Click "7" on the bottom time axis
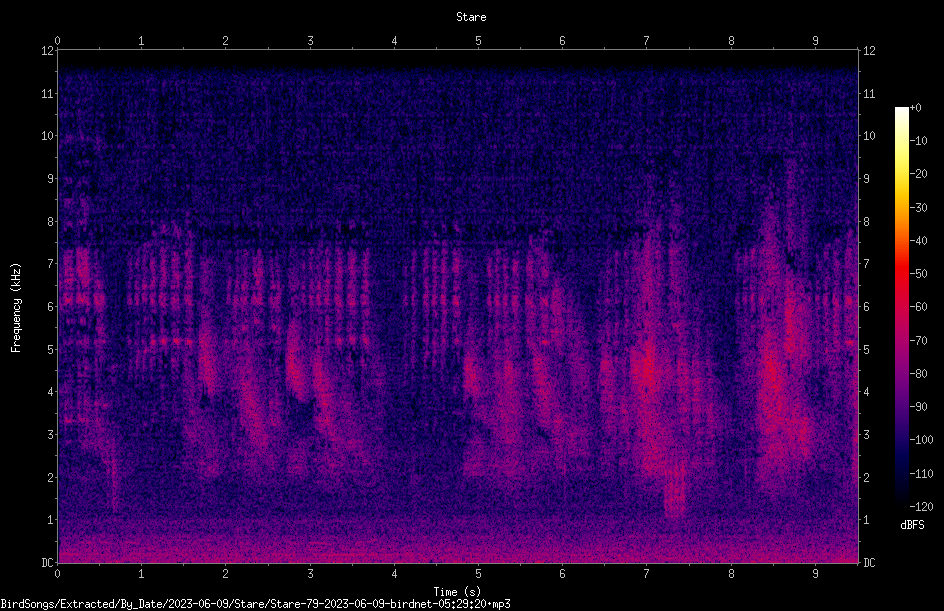This screenshot has width=944, height=611. click(x=647, y=574)
